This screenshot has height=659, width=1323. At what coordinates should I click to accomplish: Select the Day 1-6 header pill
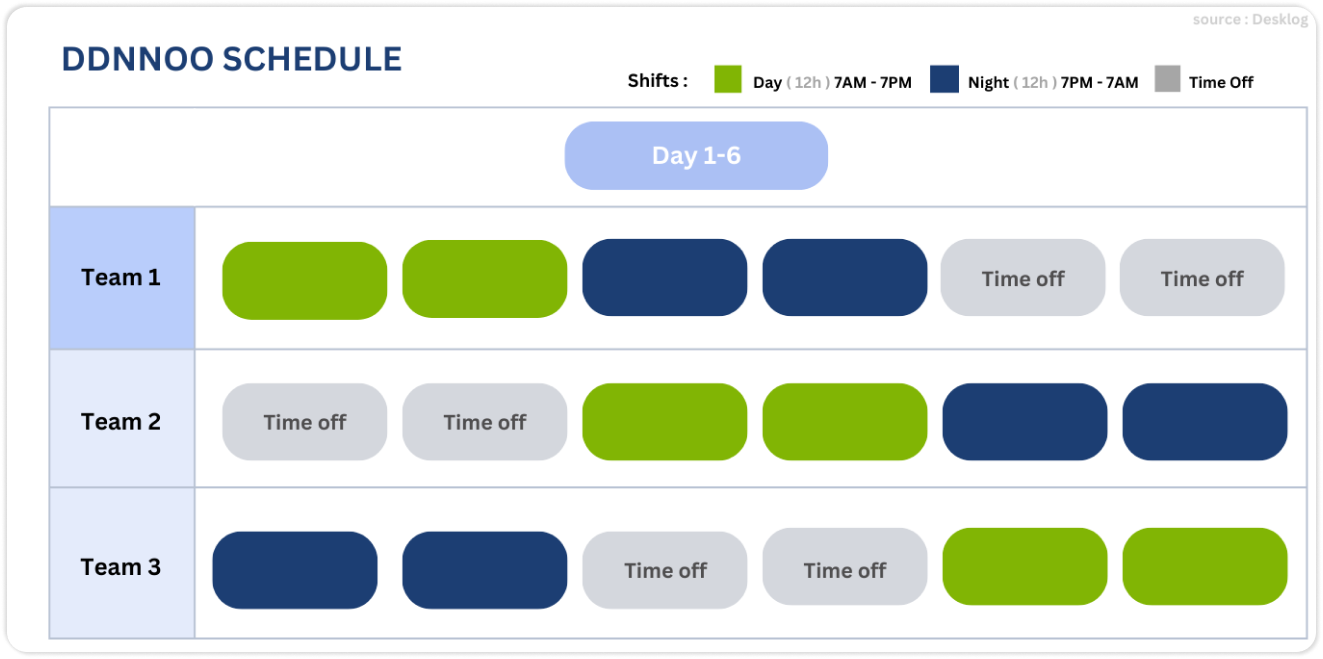[x=696, y=156]
